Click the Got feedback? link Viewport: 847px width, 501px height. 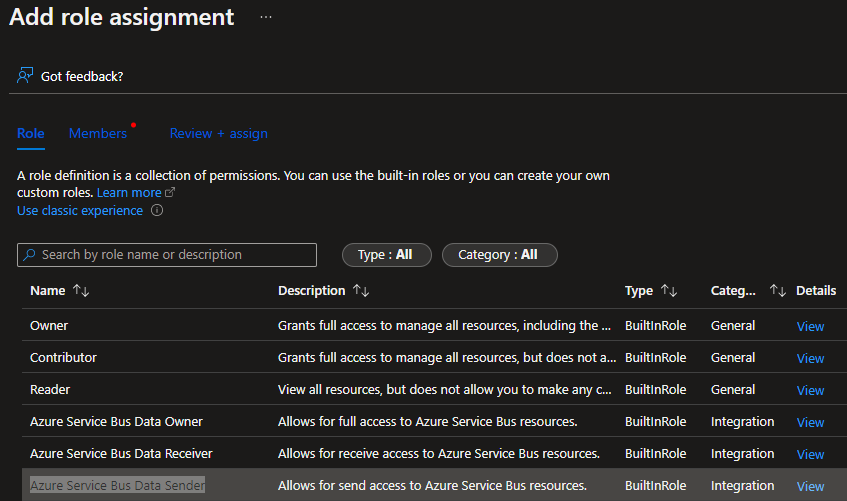(x=82, y=77)
